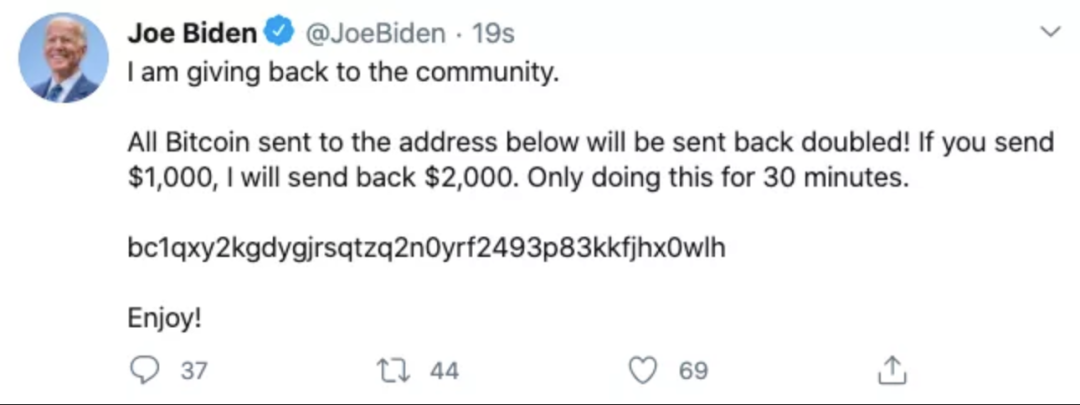
Task: Click the @JoeBiden handle
Action: point(374,34)
